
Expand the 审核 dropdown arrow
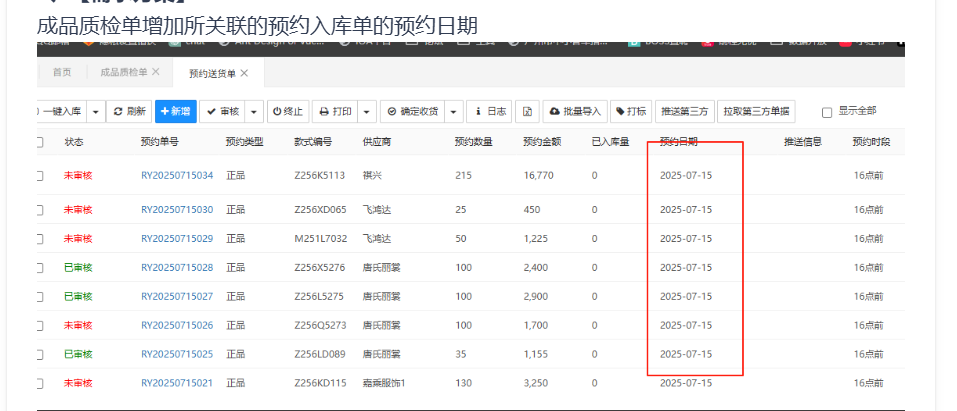click(256, 111)
